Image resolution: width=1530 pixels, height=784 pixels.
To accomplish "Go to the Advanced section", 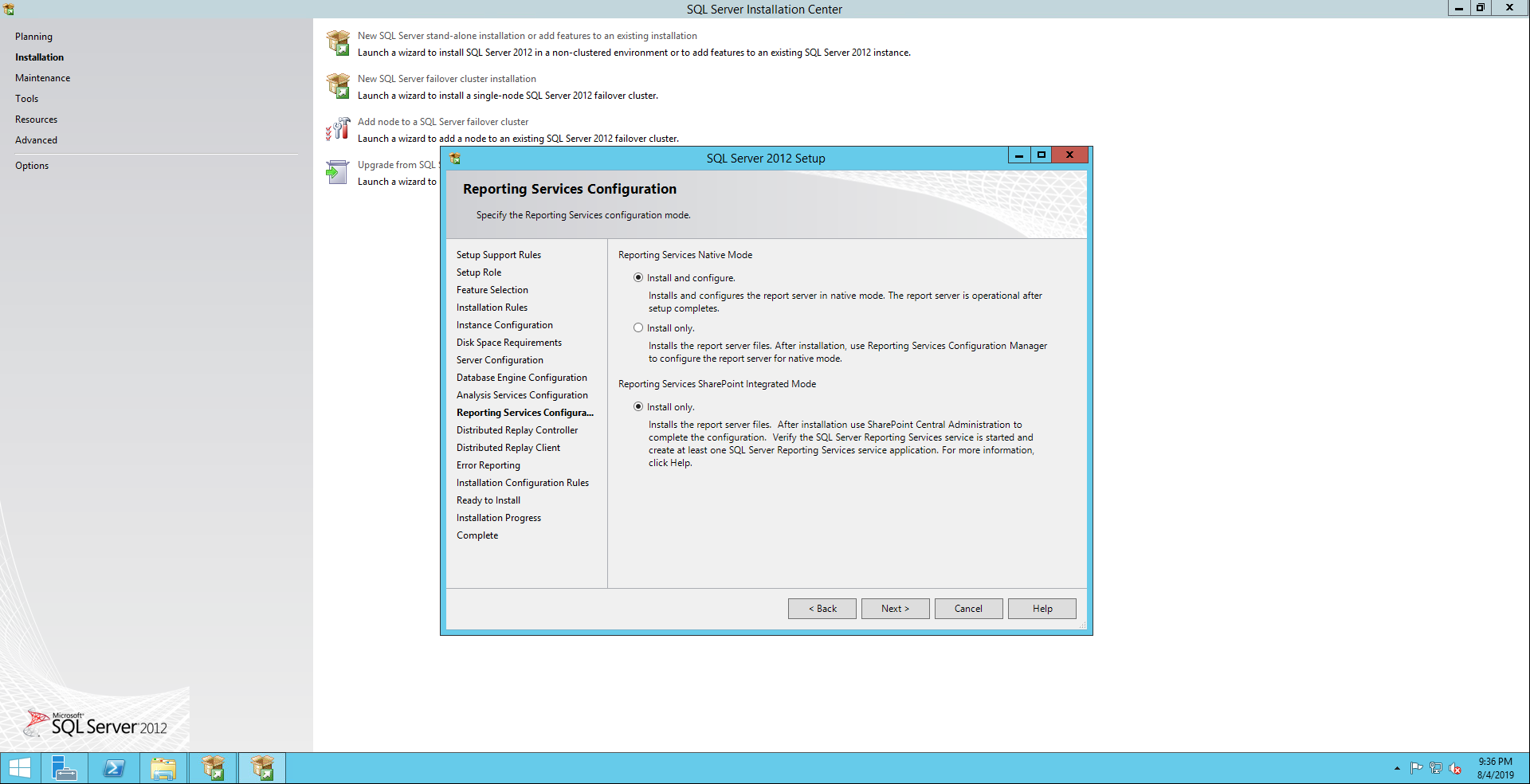I will point(36,140).
